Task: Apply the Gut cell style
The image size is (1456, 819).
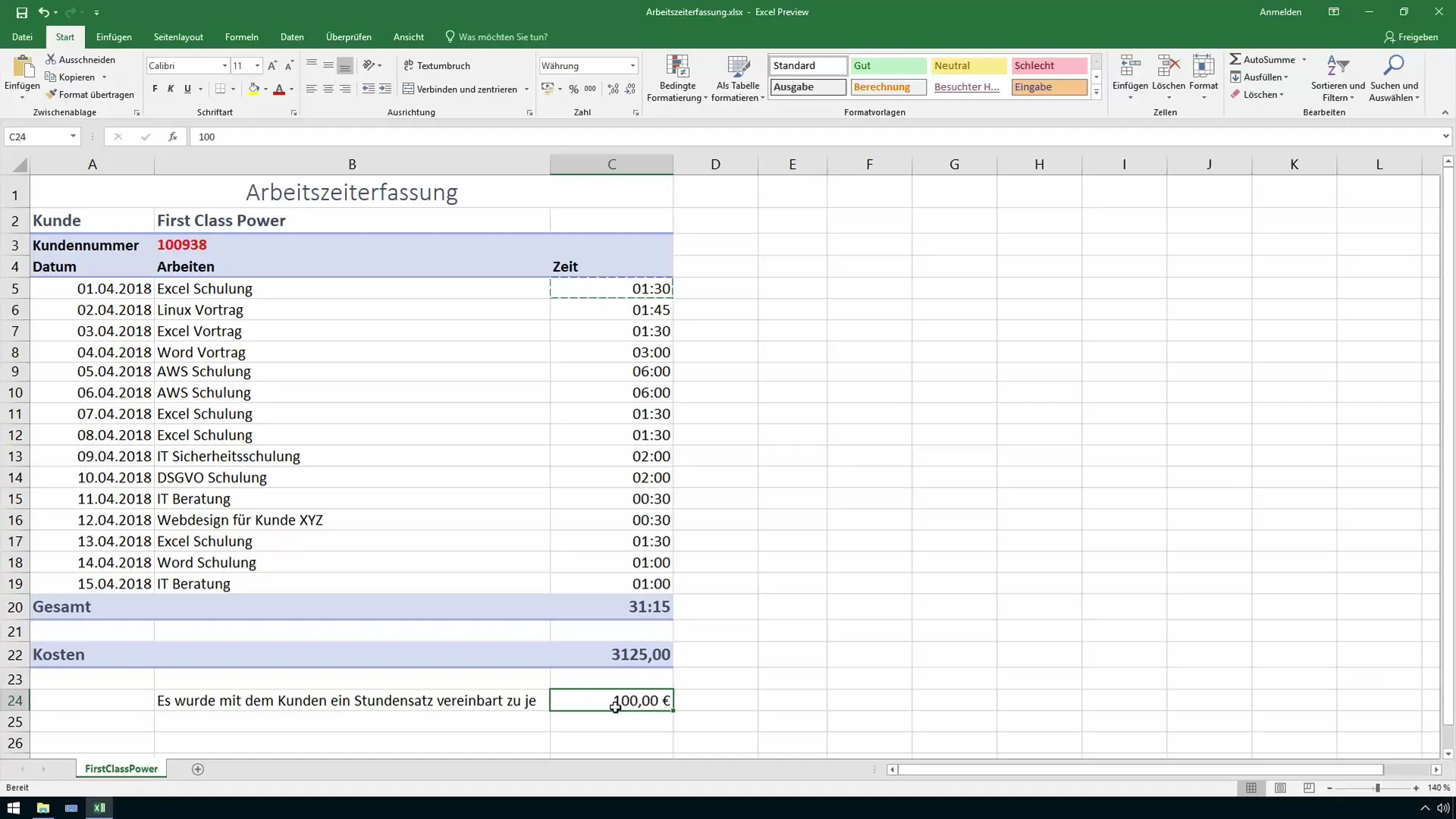Action: coord(888,66)
